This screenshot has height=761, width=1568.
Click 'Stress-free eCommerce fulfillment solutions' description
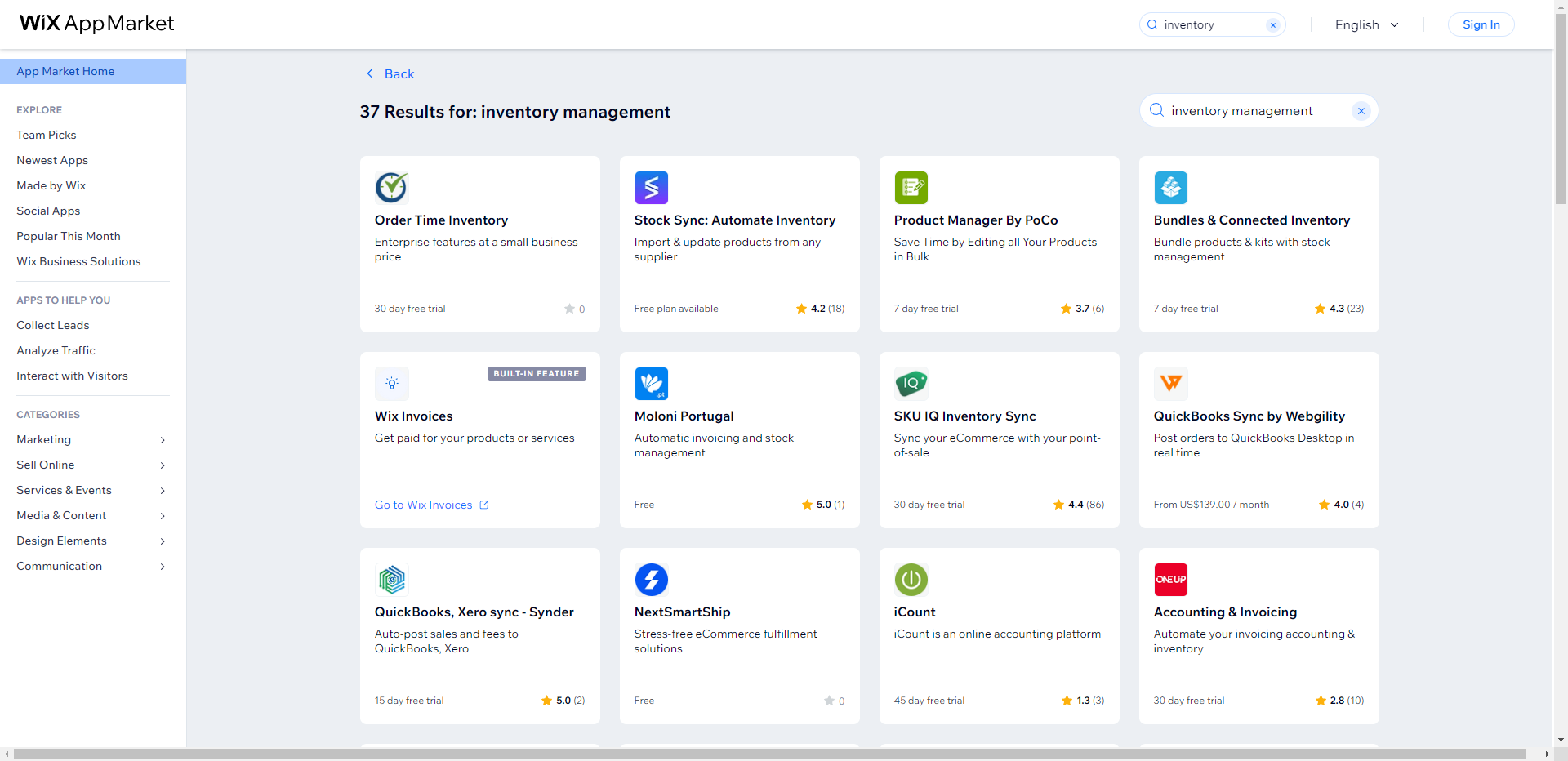(x=725, y=641)
